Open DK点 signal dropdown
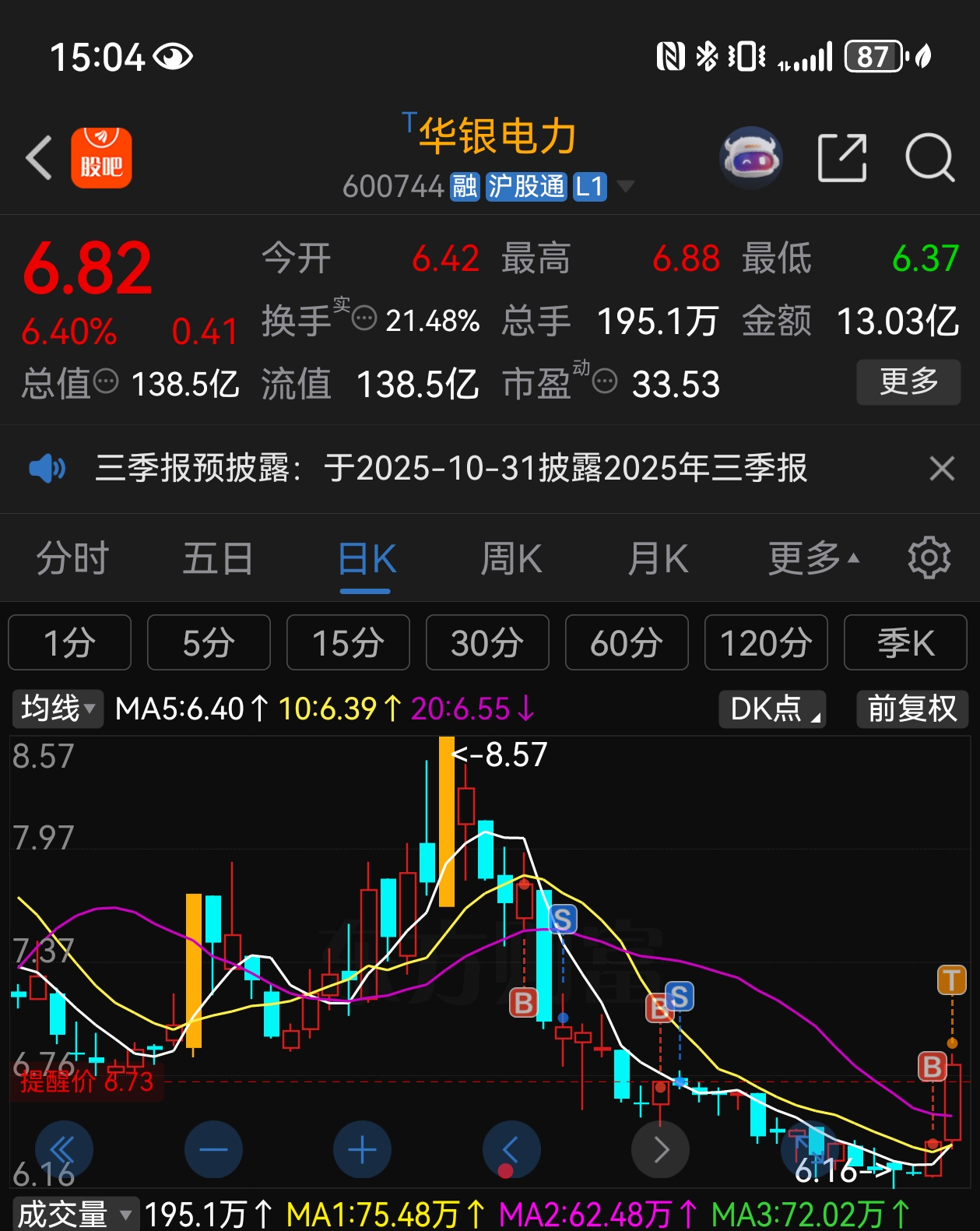 coord(772,709)
